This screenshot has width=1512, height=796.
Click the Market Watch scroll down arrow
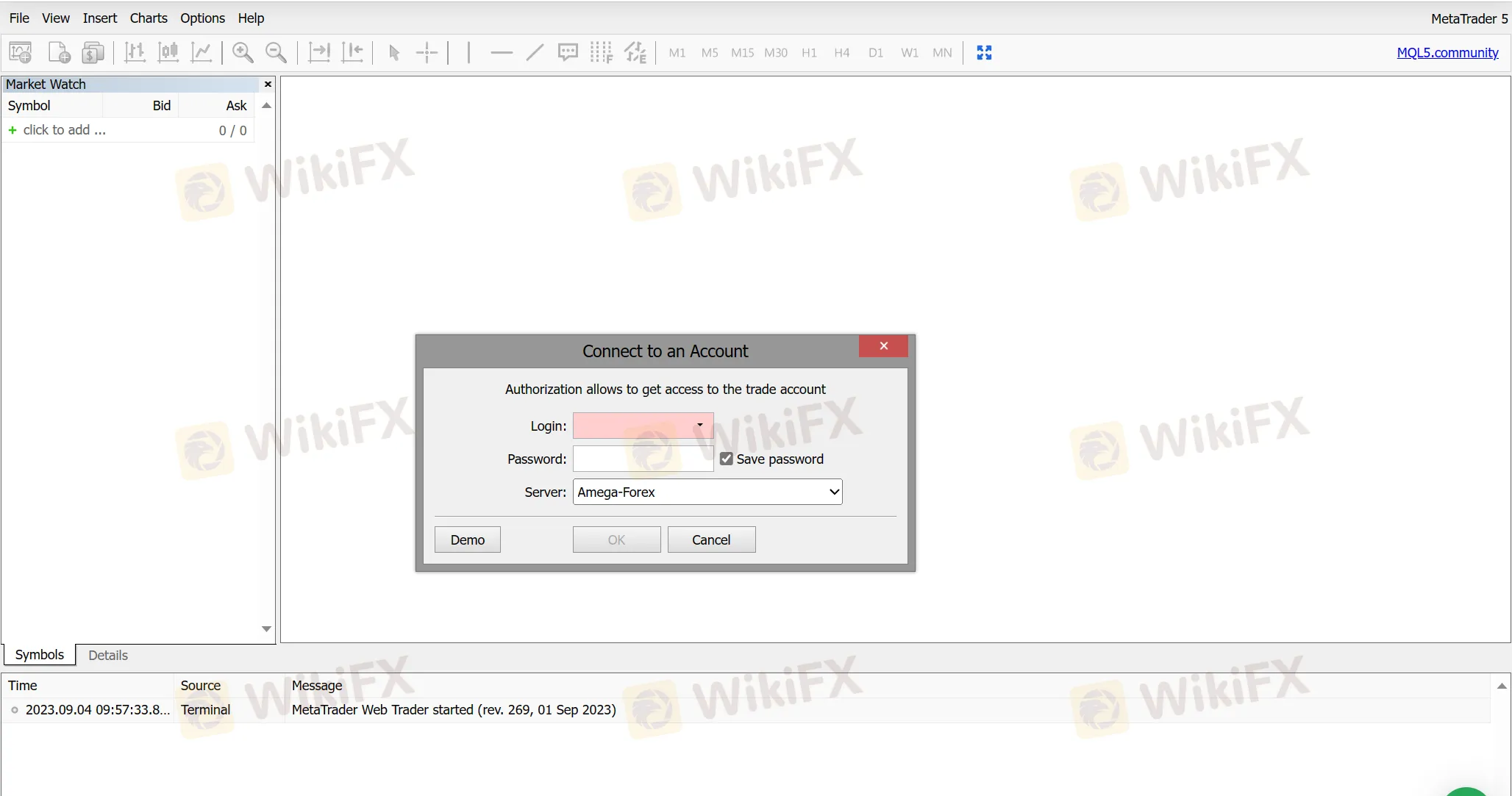pyautogui.click(x=267, y=629)
